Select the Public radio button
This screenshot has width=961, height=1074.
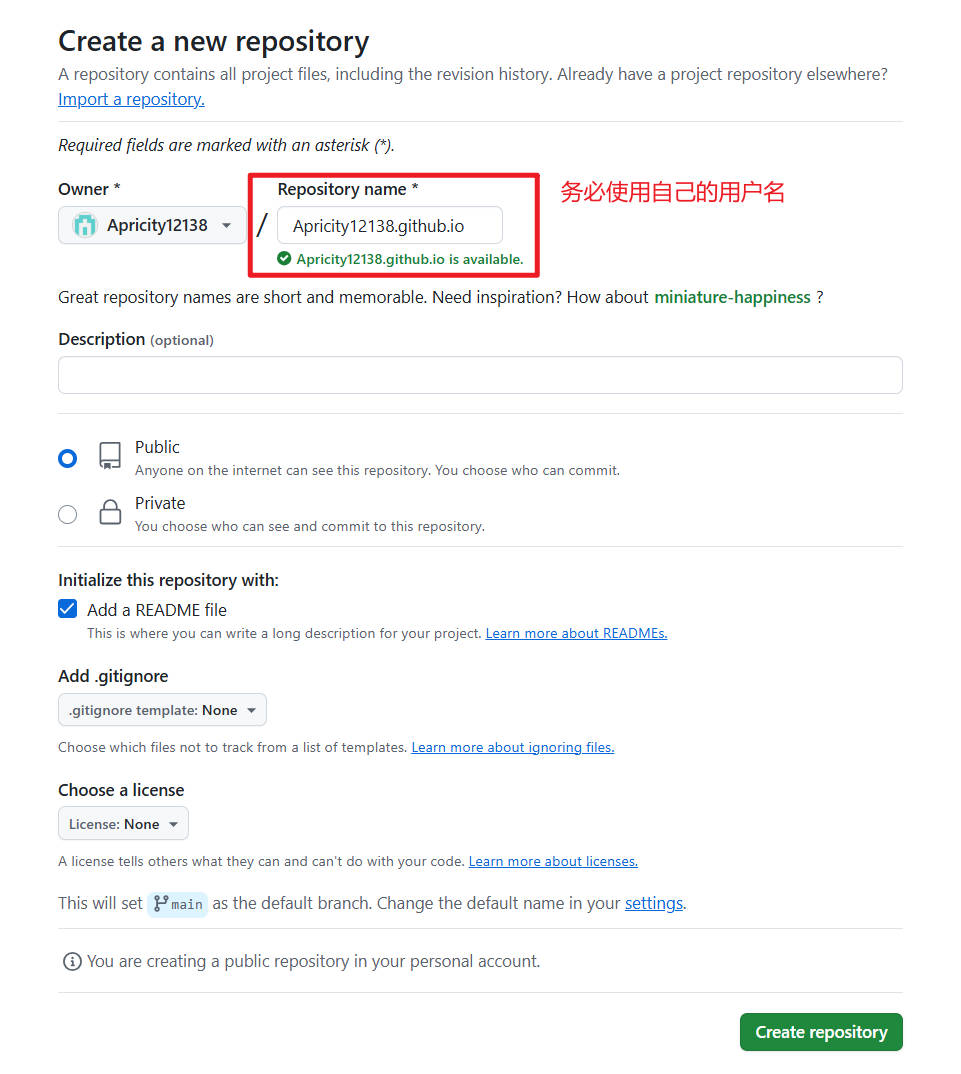[x=67, y=457]
